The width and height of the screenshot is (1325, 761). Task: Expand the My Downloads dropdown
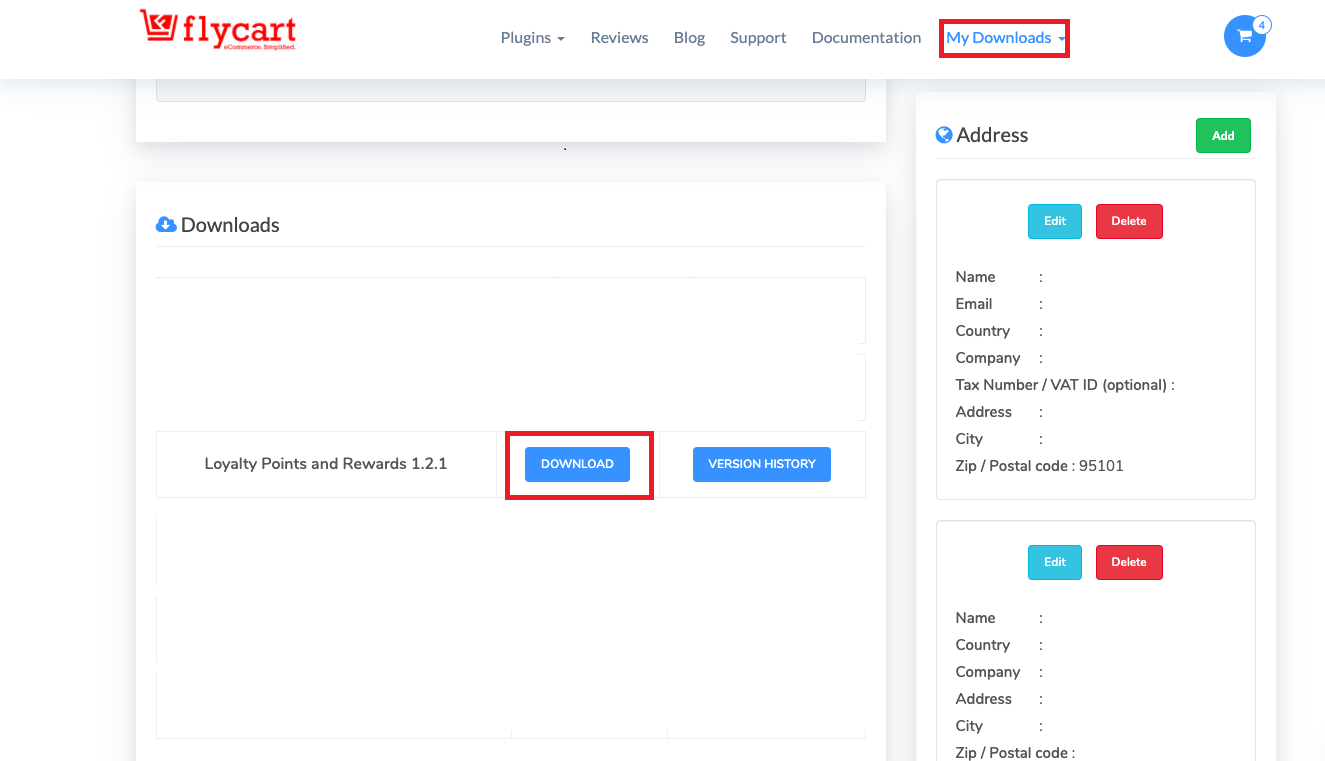pos(1005,38)
